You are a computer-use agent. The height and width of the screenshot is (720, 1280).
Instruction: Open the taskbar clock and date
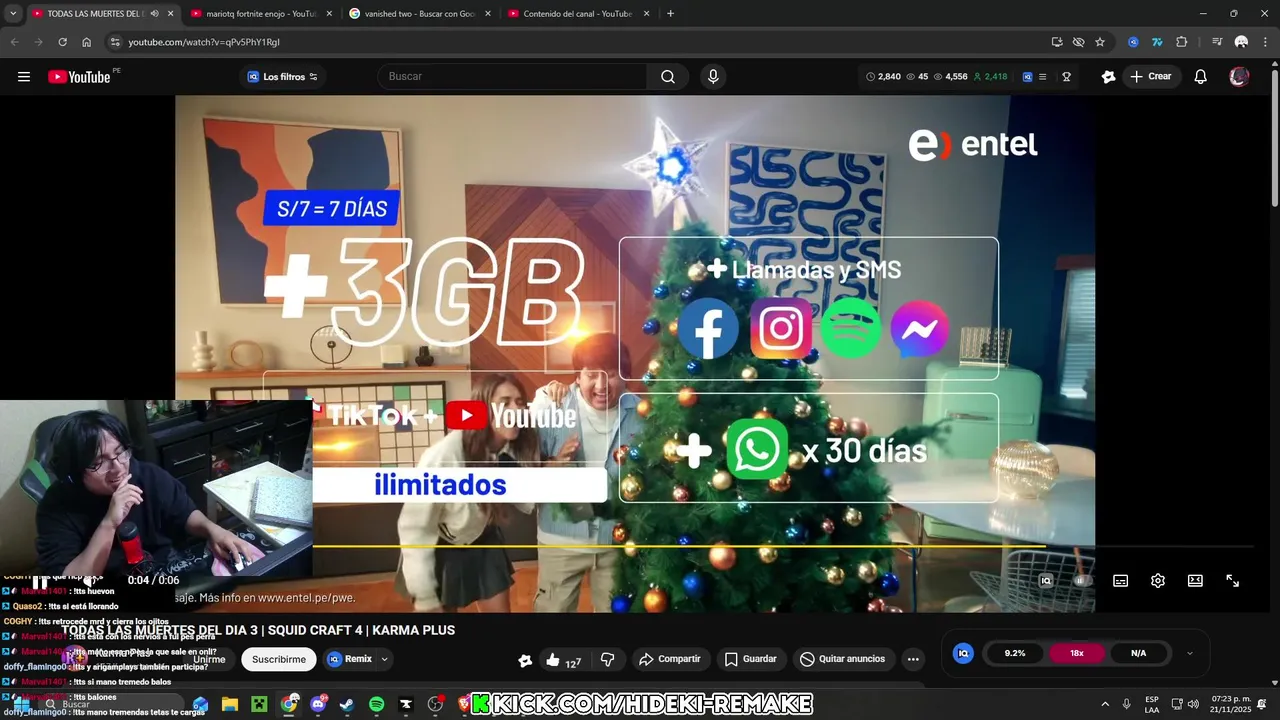(1230, 705)
